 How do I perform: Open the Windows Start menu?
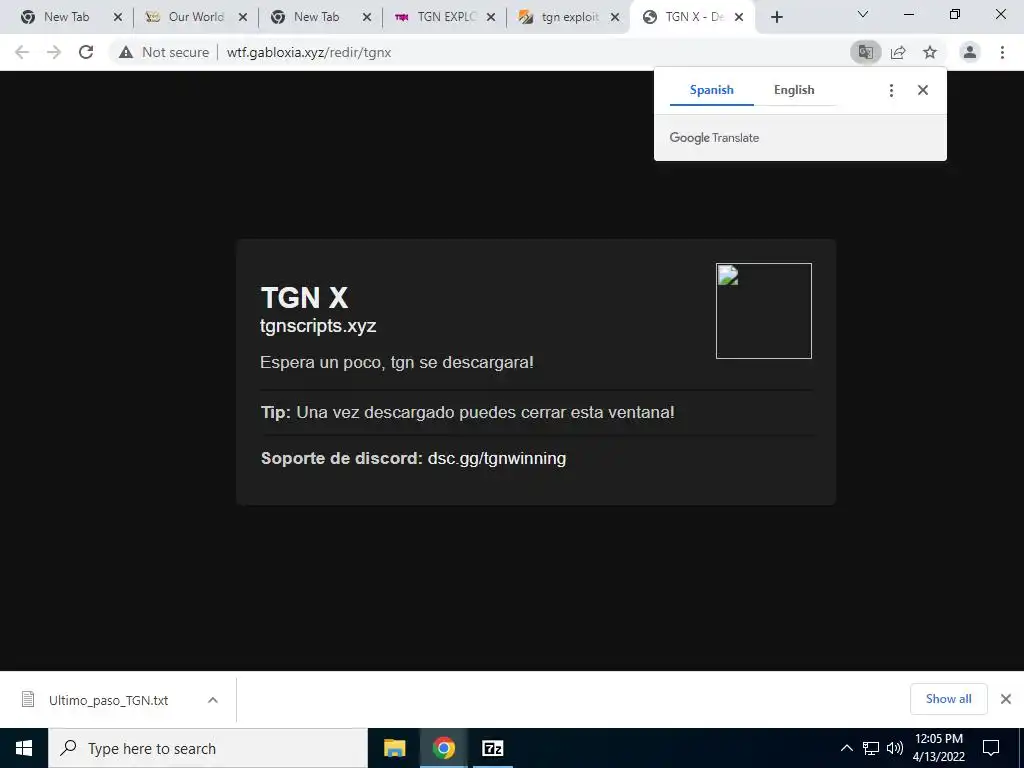tap(24, 748)
